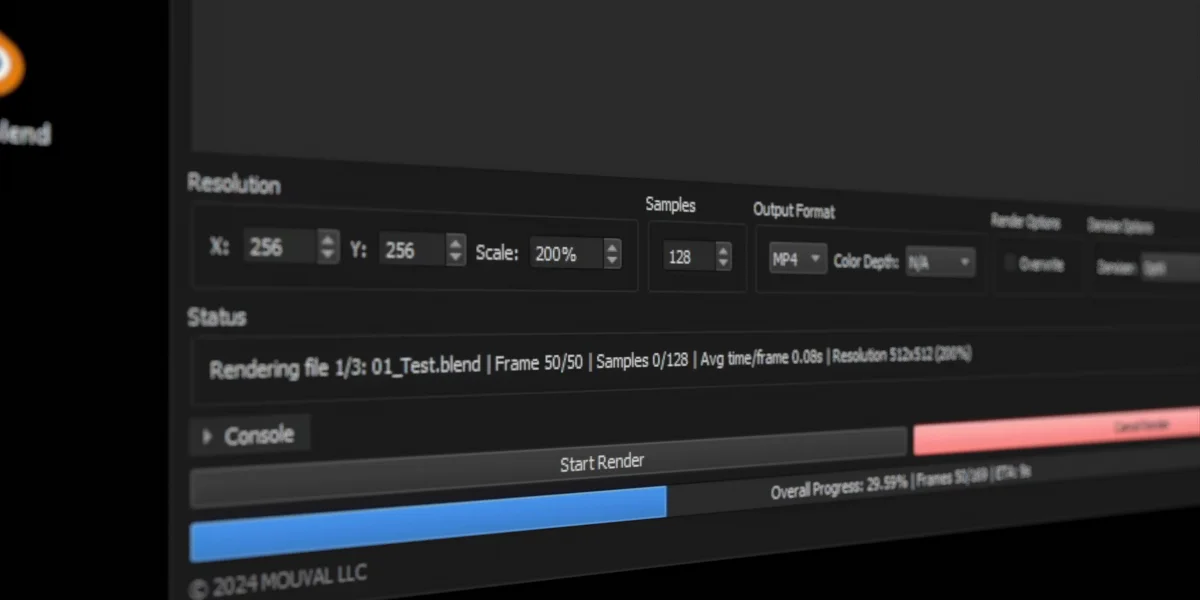Open the Color Depth dropdown
1200x600 pixels.
click(x=938, y=261)
